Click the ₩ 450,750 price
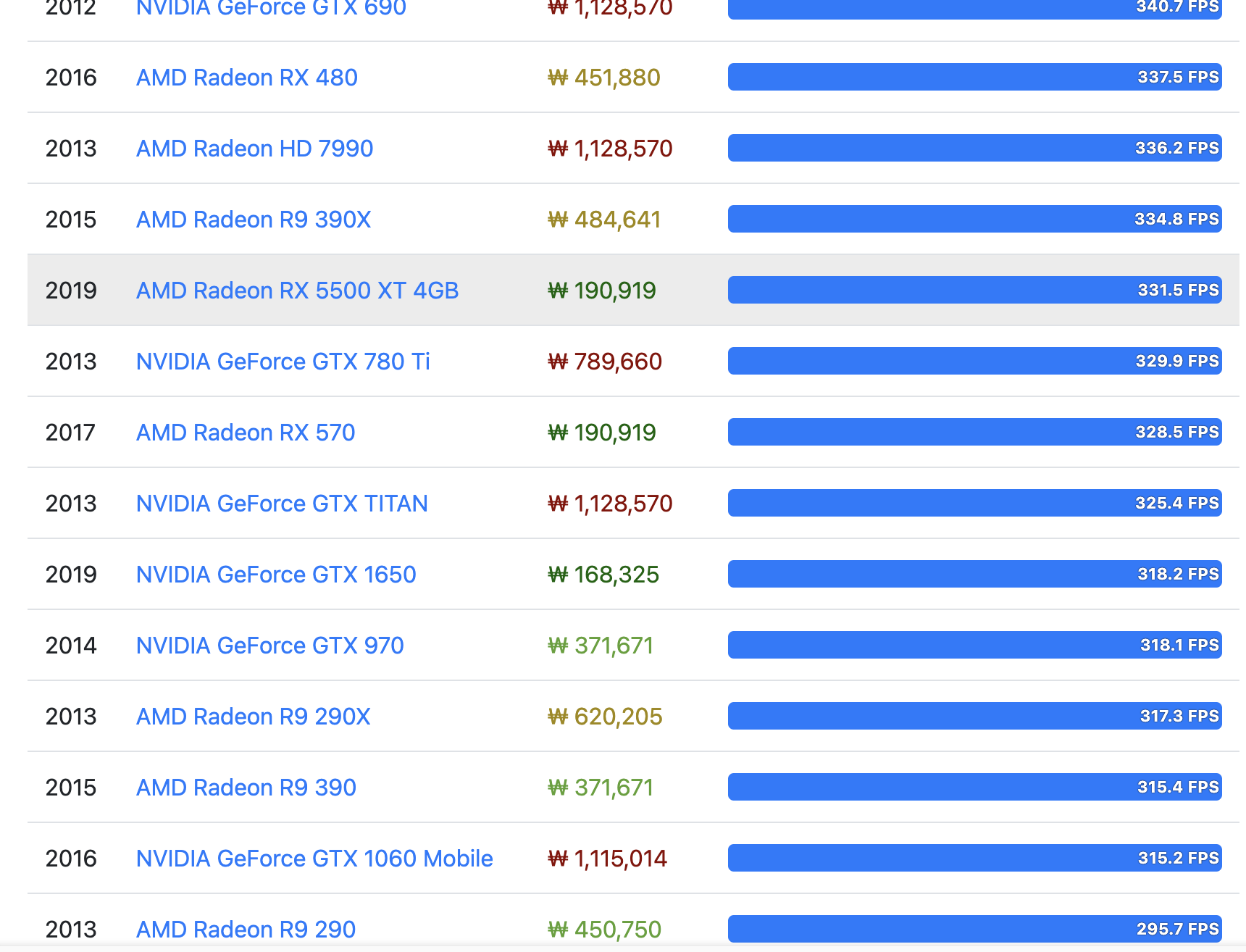The height and width of the screenshot is (952, 1246). pos(604,930)
